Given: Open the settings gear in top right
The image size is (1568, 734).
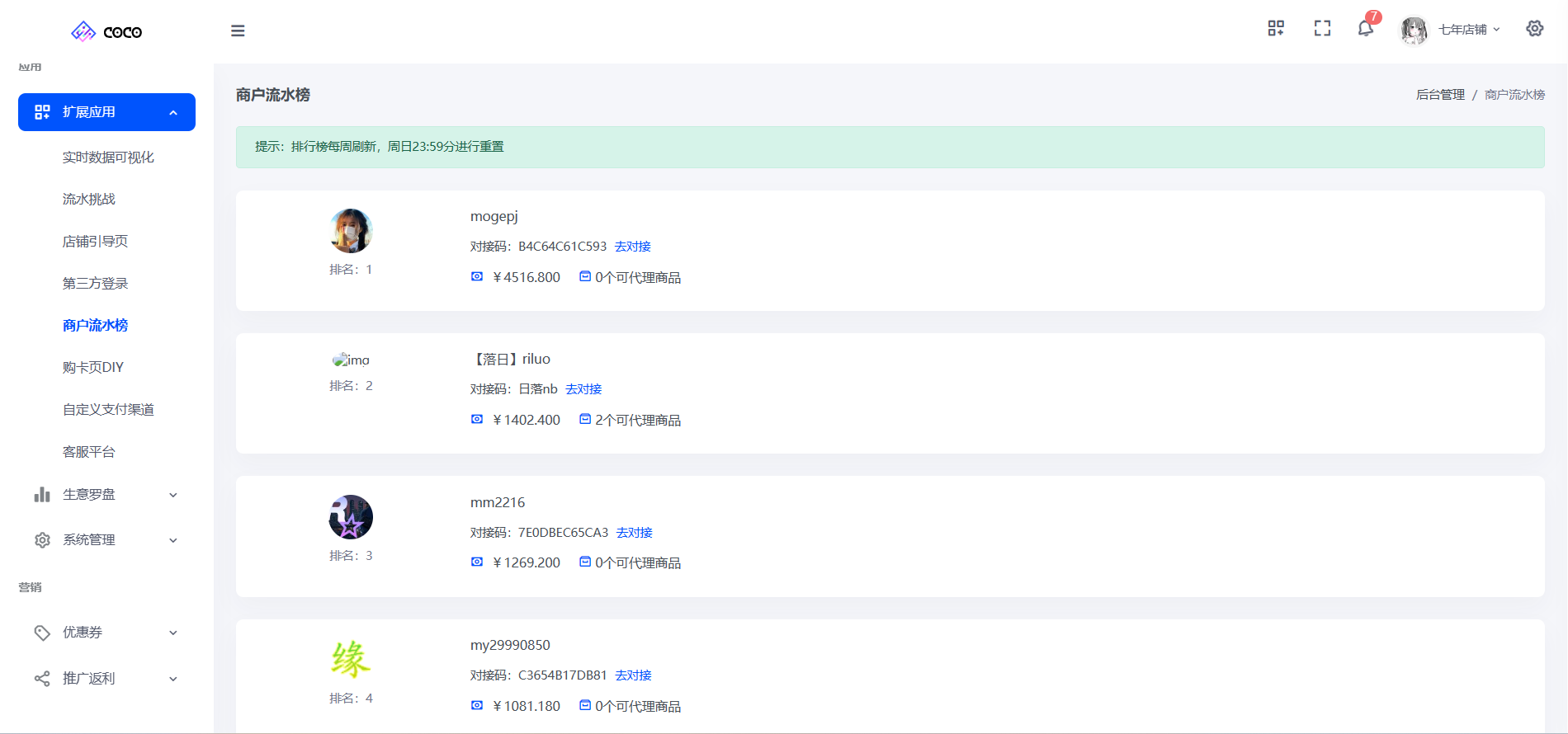Looking at the screenshot, I should click(x=1534, y=29).
